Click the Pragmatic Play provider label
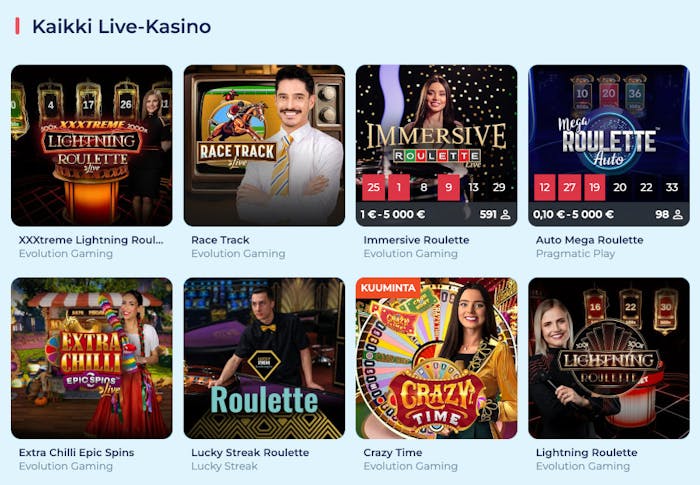700x485 pixels. tap(575, 254)
